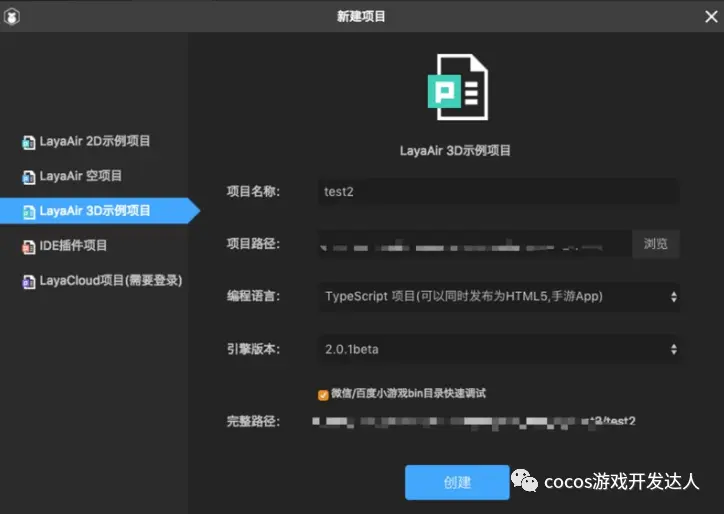Click the LayaAir 3D示例项目 sidebar icon
This screenshot has width=724, height=514.
pyautogui.click(x=29, y=212)
